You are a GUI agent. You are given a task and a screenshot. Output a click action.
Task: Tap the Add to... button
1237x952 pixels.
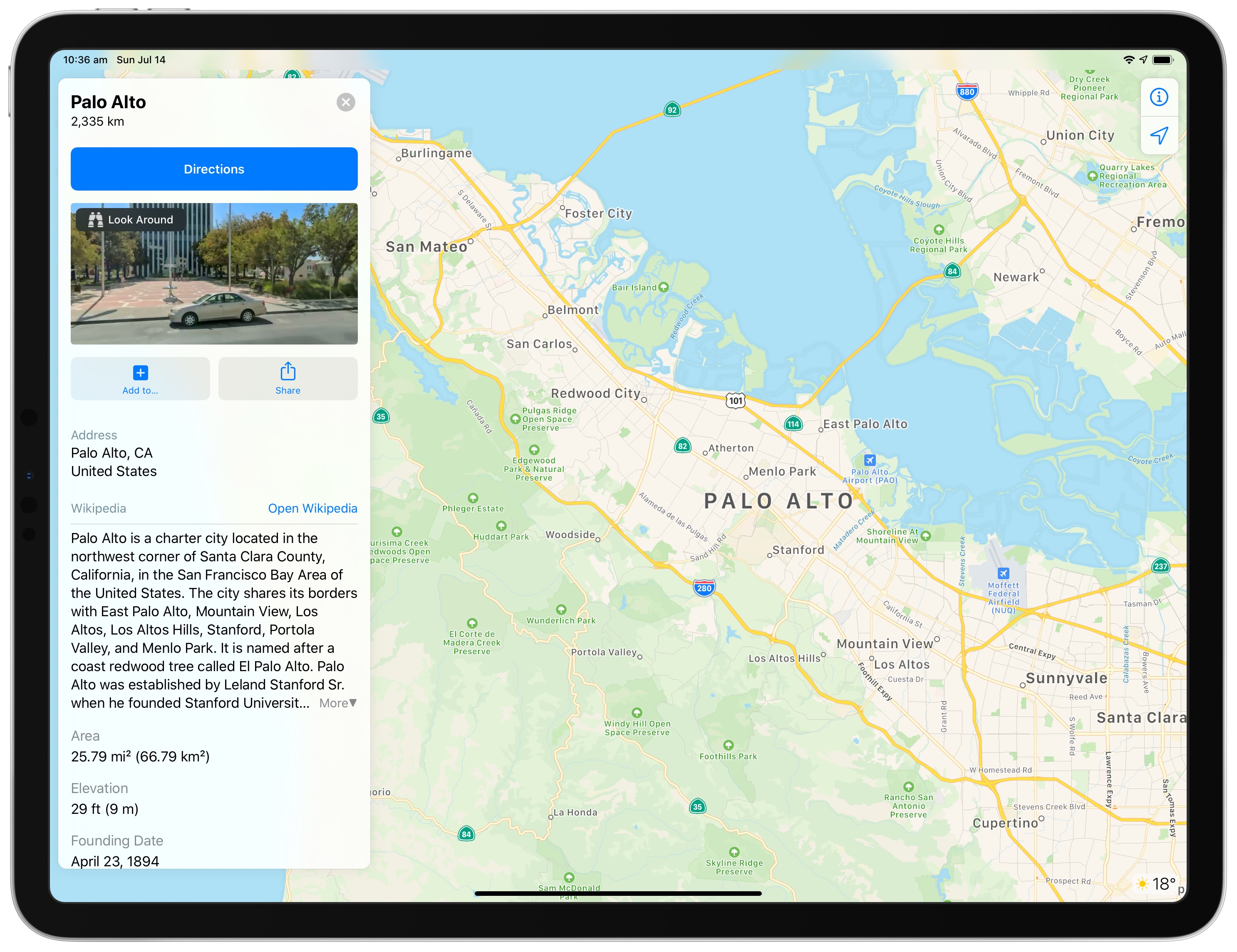[x=141, y=378]
